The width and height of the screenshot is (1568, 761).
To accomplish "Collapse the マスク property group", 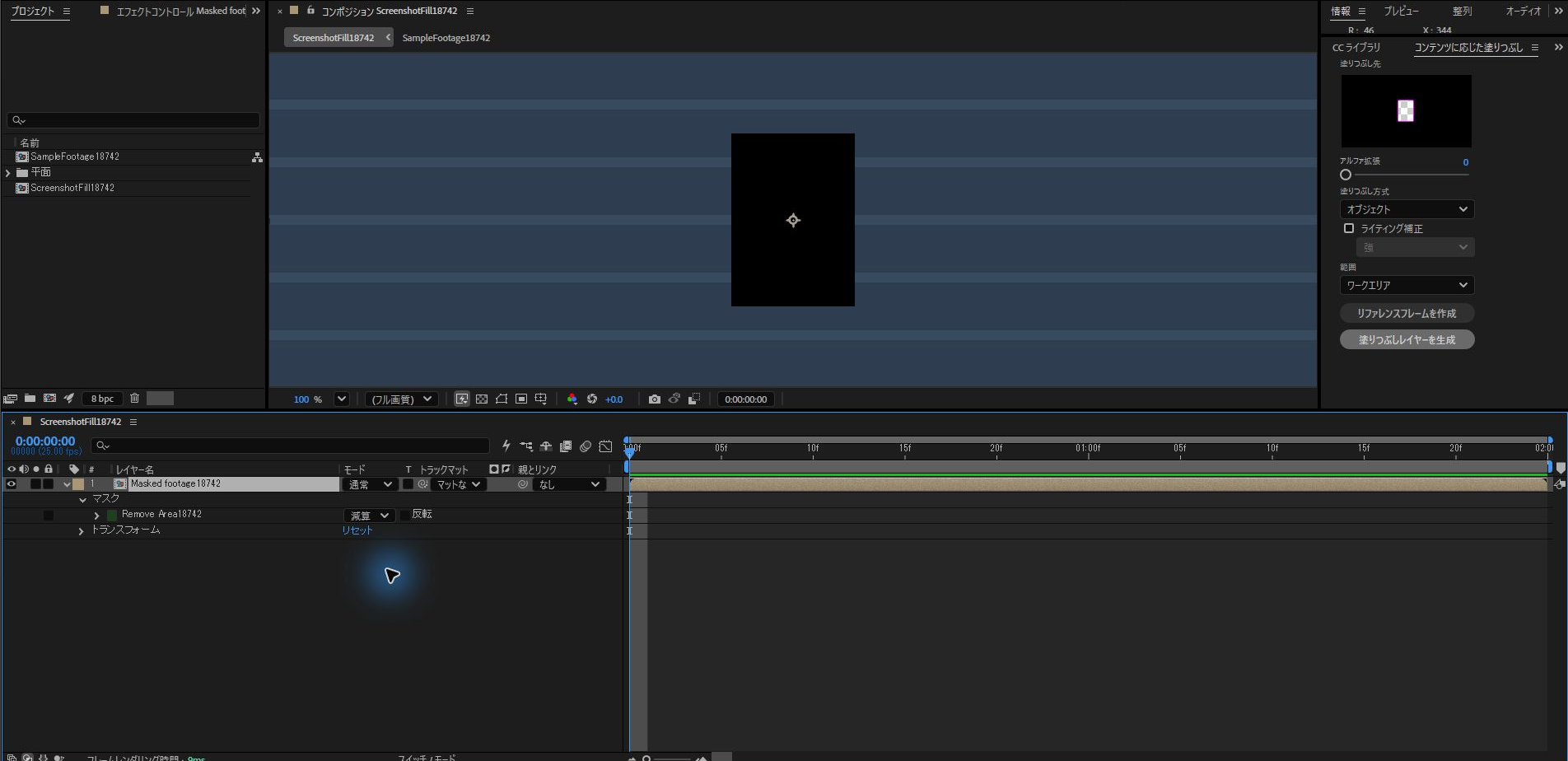I will click(x=82, y=499).
